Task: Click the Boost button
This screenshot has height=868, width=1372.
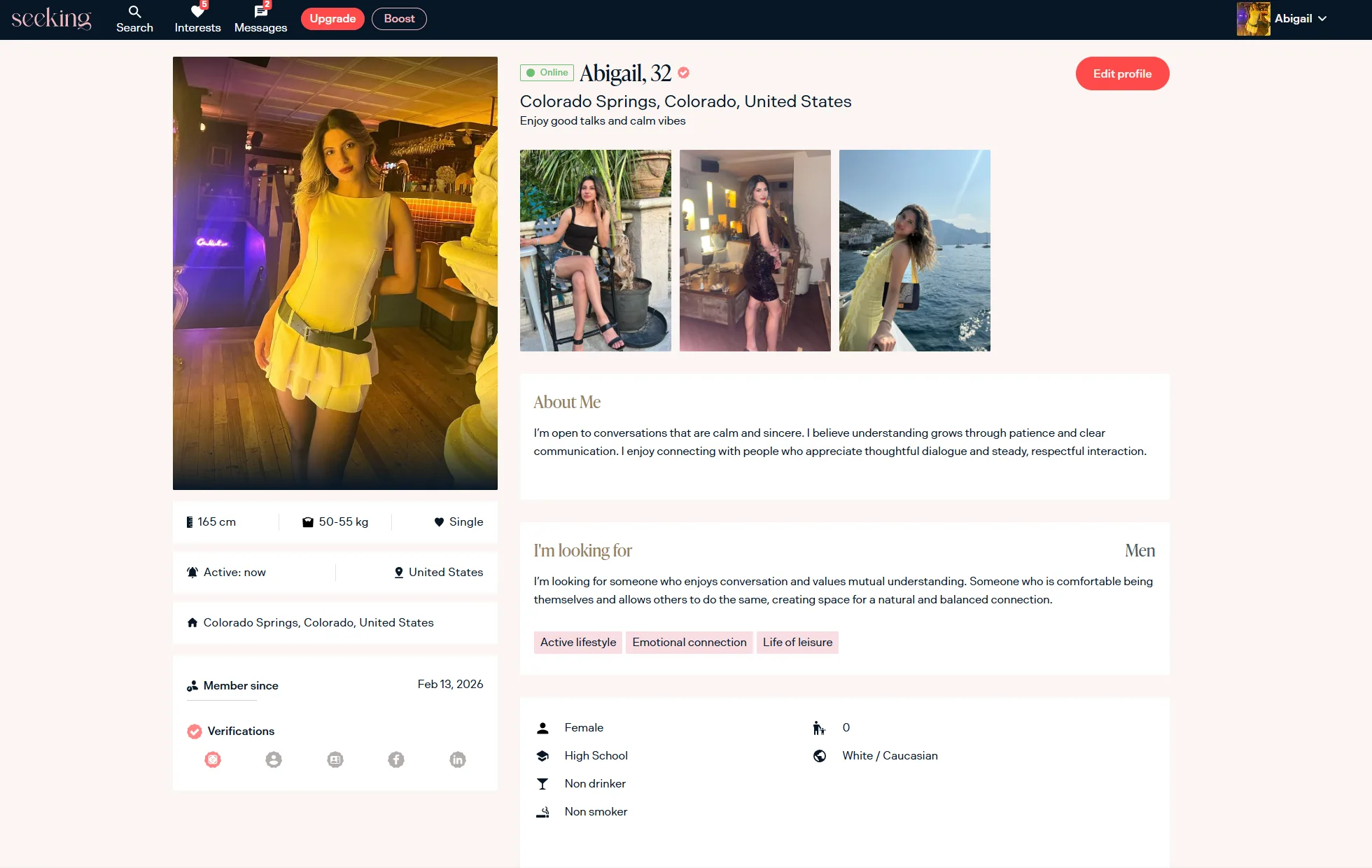Action: click(399, 19)
